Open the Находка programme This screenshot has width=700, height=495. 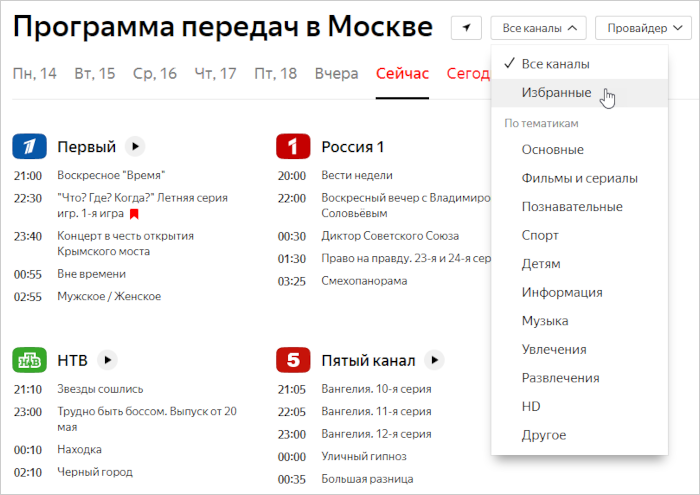point(79,449)
